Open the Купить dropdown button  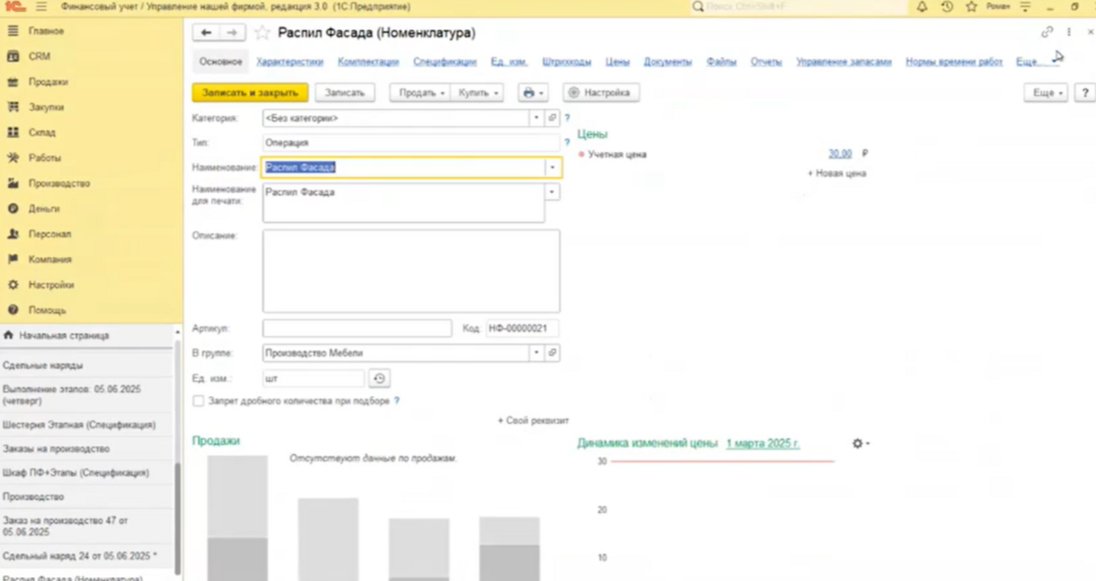pos(477,93)
